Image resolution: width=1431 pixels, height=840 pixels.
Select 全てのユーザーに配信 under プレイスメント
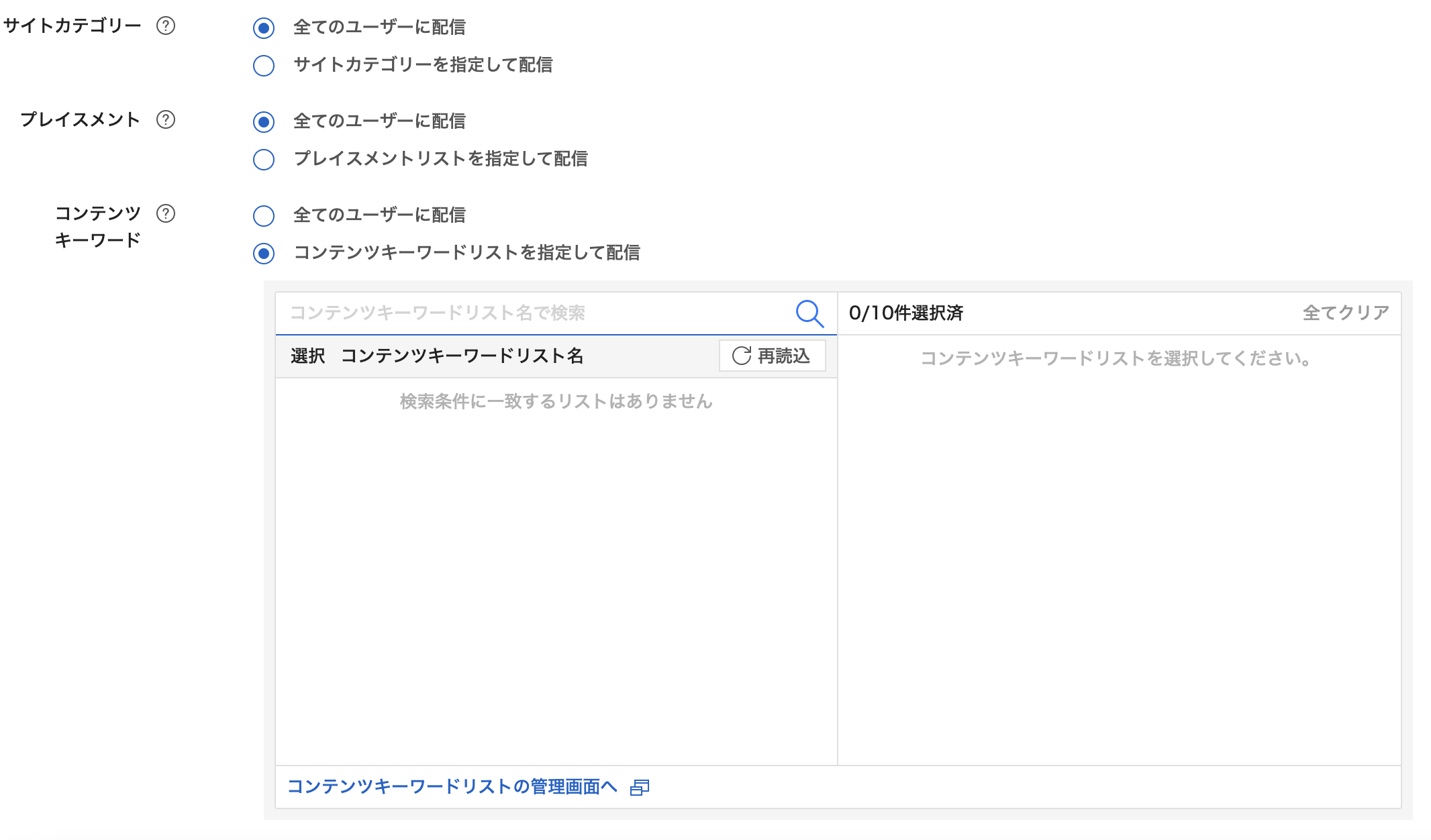pos(264,122)
